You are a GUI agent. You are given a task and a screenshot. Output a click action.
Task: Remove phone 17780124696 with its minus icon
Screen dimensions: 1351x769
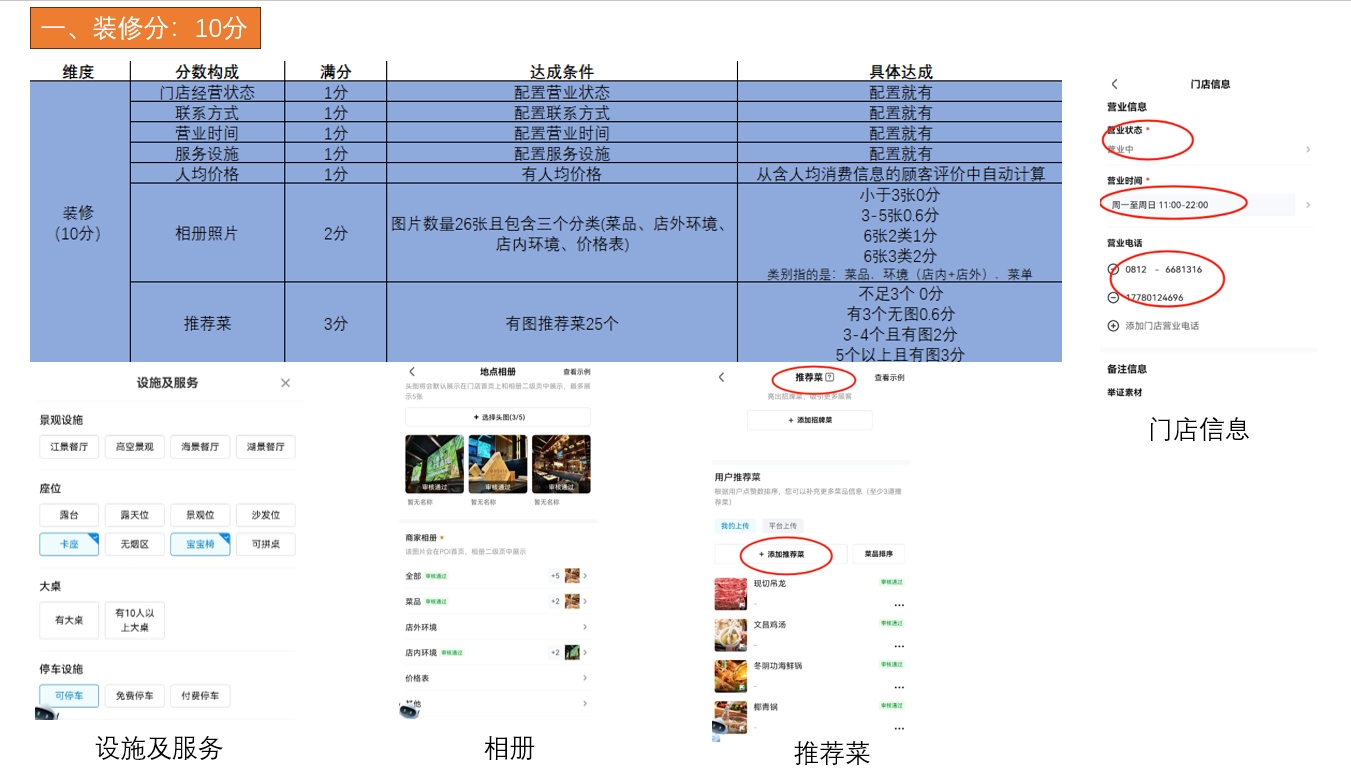[1113, 298]
